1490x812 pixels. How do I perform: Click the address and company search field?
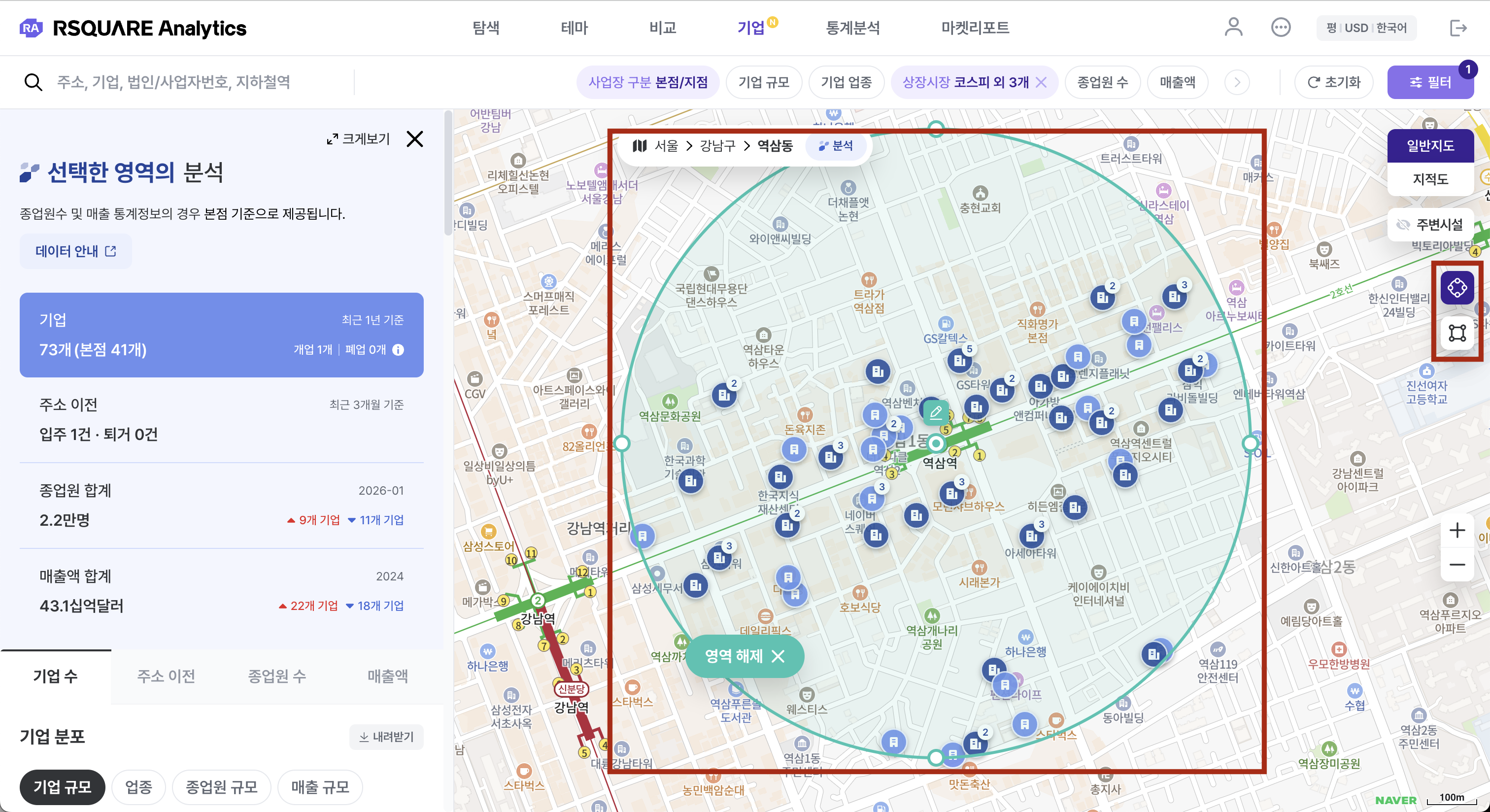click(x=173, y=82)
